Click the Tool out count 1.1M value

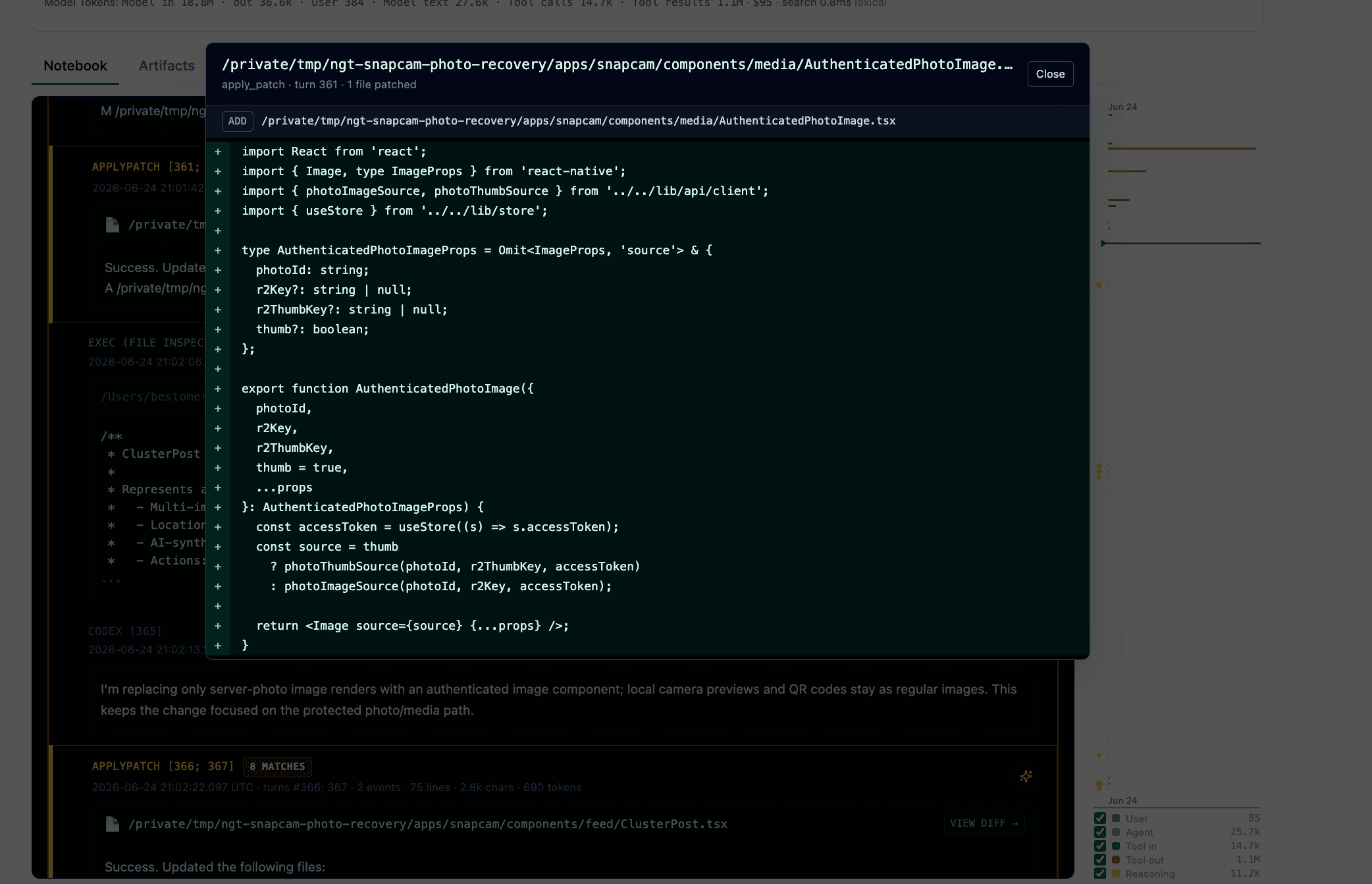coord(1248,860)
